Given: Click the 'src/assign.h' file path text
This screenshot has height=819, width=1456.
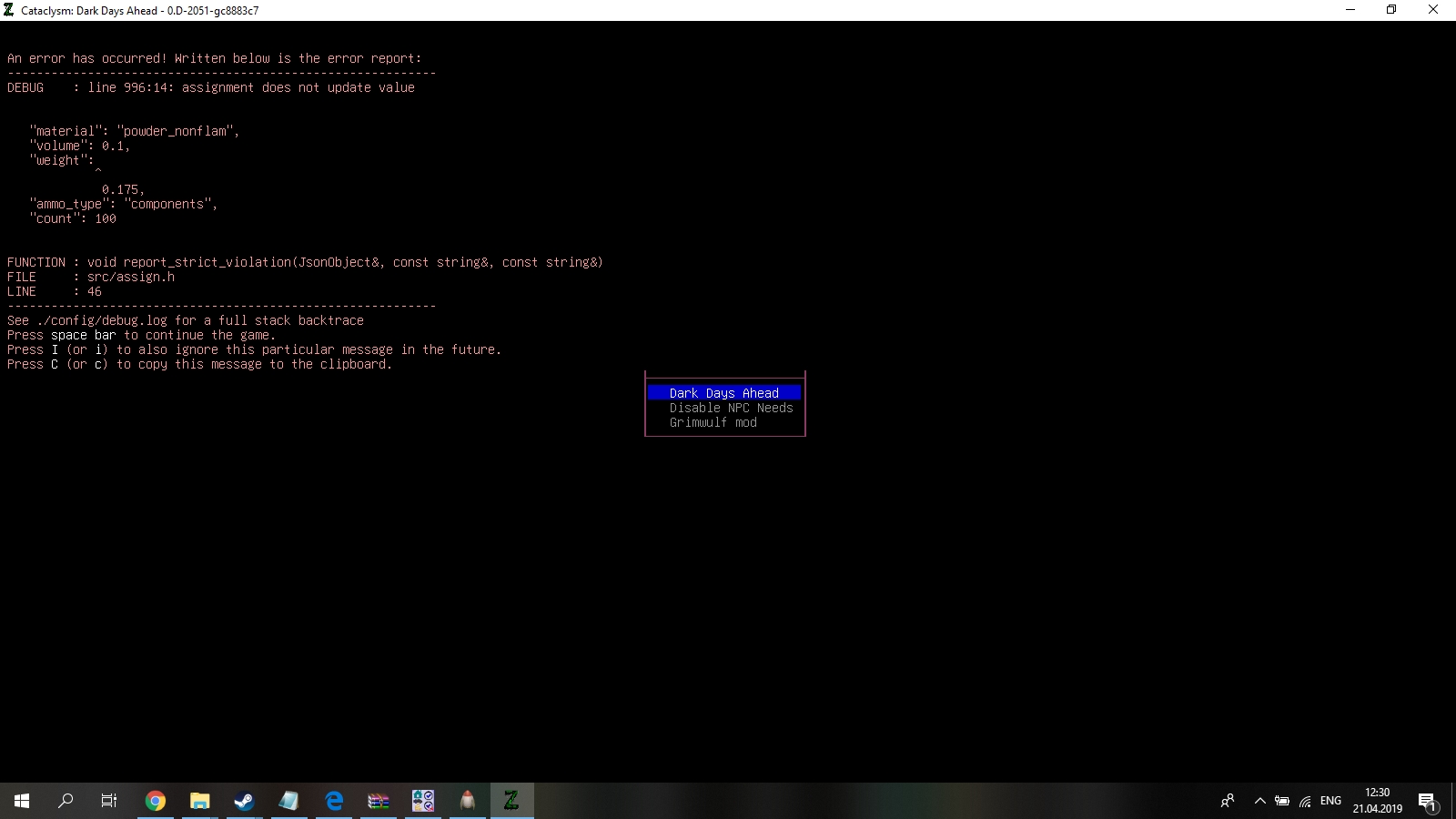Looking at the screenshot, I should click(131, 277).
